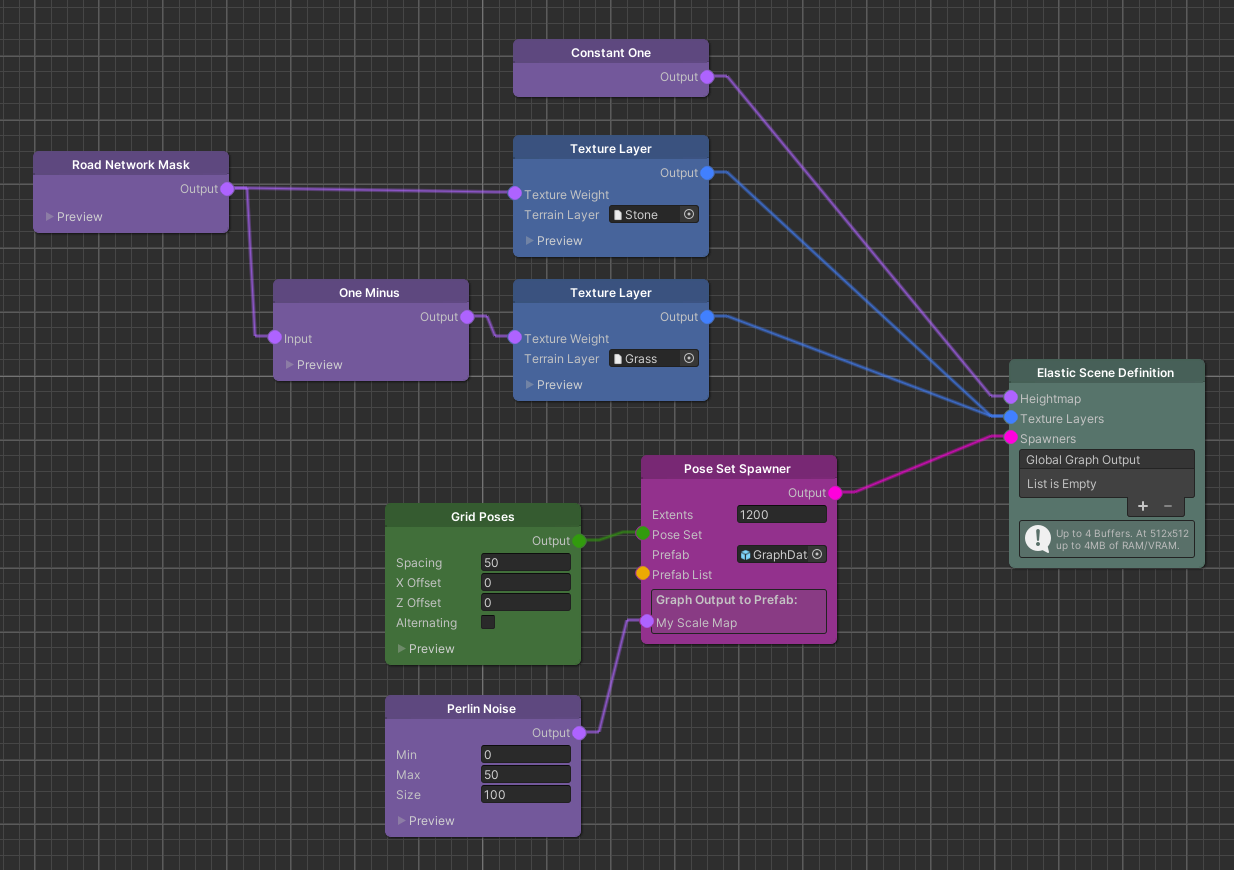Open the Stone terrain layer object picker
Screen dimensions: 1234x870
[x=688, y=214]
